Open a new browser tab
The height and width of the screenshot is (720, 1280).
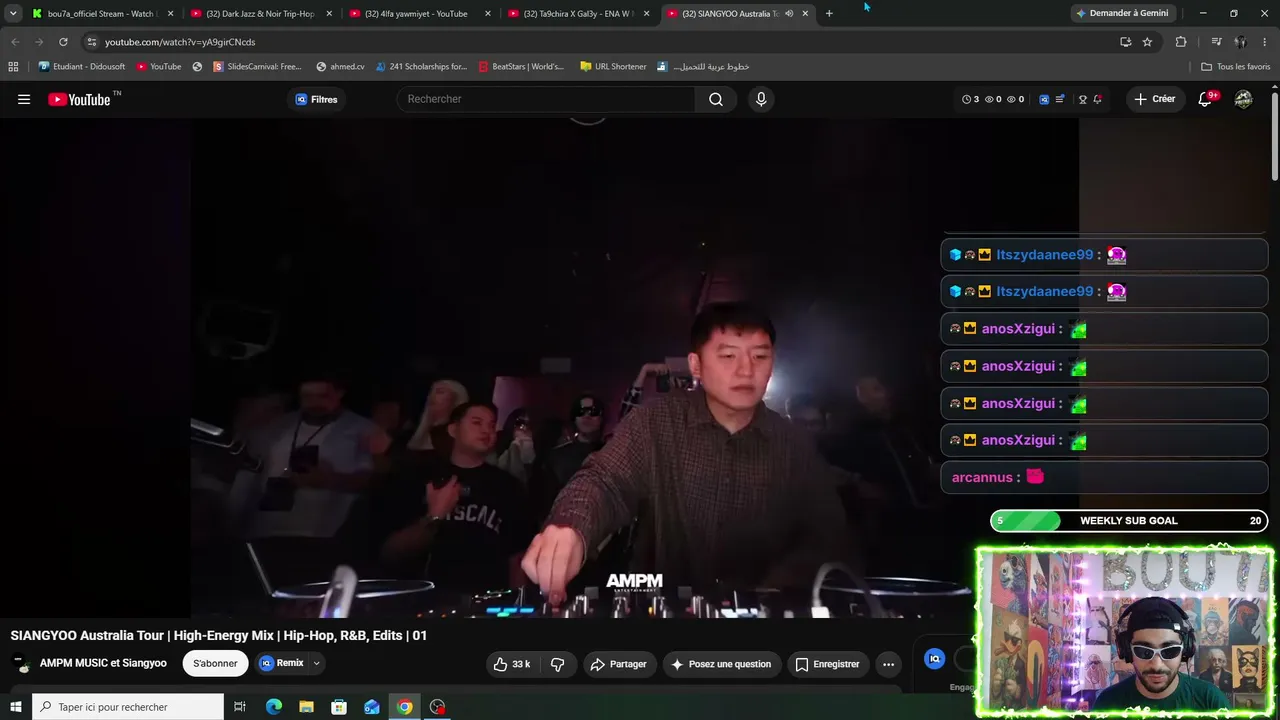[829, 14]
